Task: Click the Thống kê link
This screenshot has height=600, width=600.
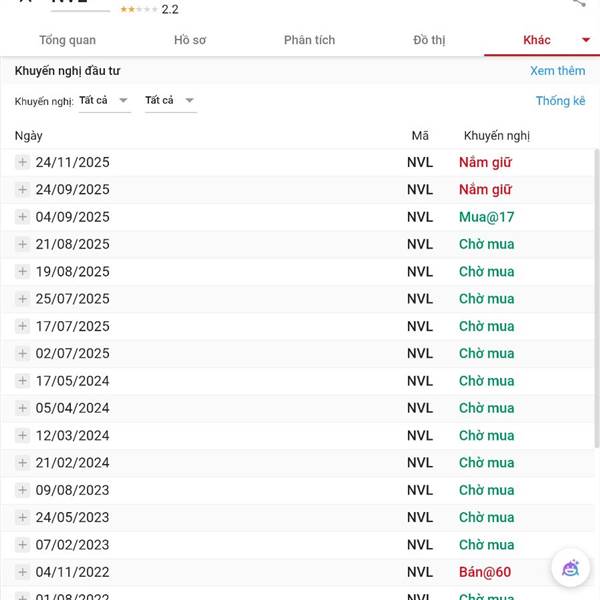Action: (x=560, y=101)
